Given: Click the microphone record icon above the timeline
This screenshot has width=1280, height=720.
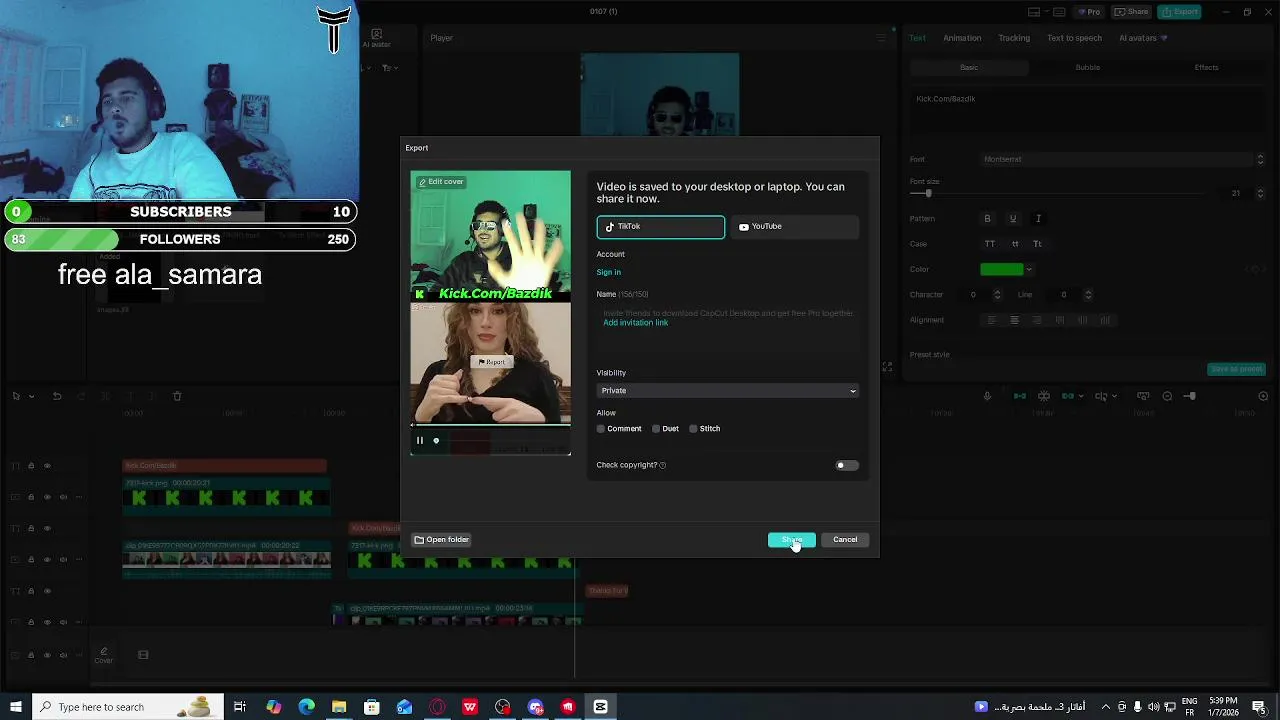Looking at the screenshot, I should pos(987,396).
